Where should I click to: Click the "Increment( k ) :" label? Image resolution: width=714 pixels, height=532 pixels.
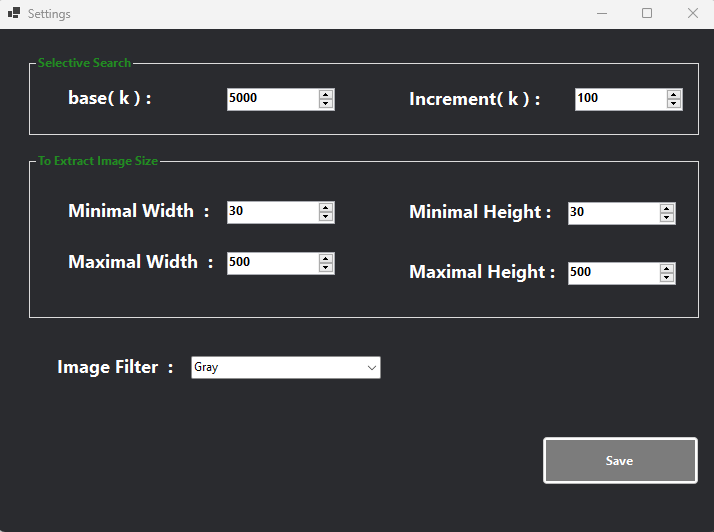pos(474,99)
